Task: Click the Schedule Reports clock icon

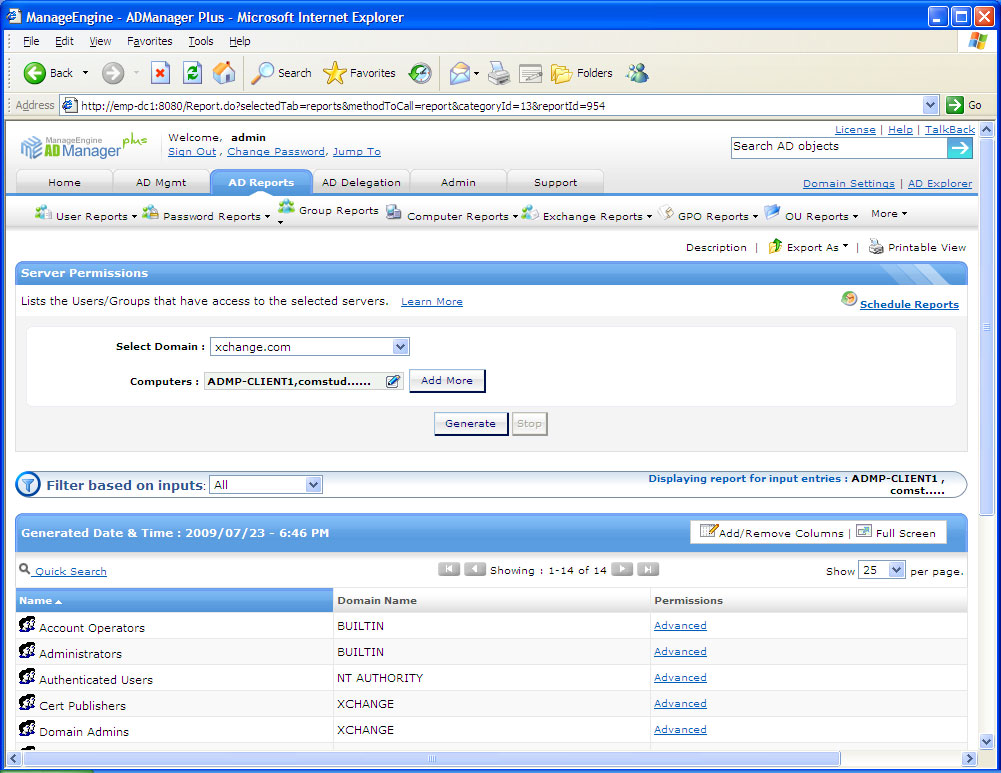Action: point(848,299)
